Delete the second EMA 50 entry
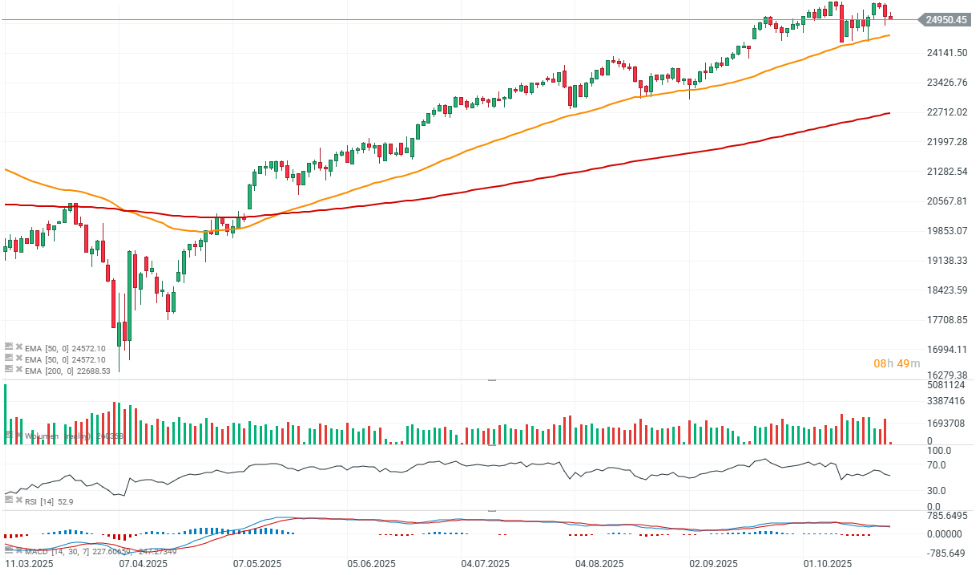 19,358
